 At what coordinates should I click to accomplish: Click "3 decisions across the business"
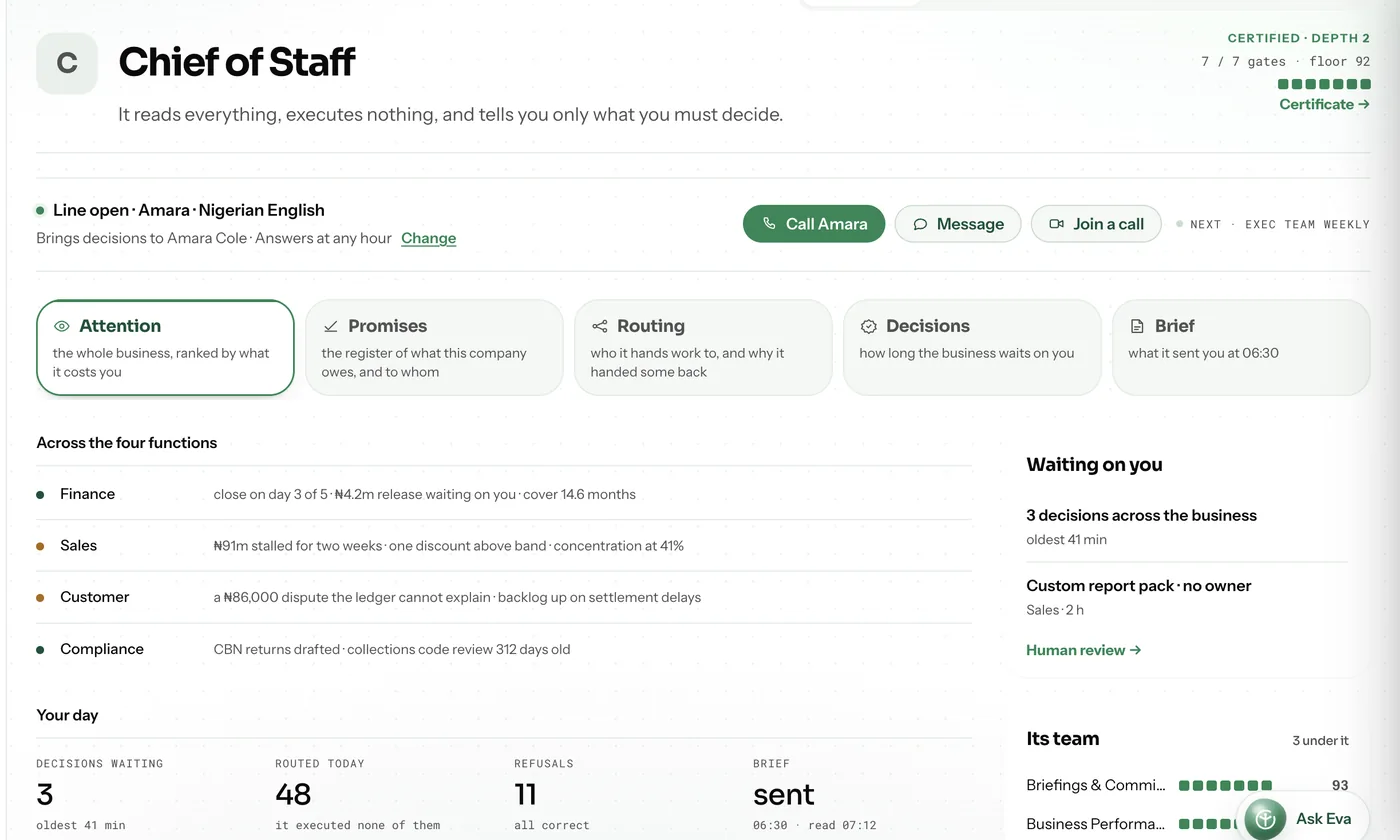[x=1141, y=516]
